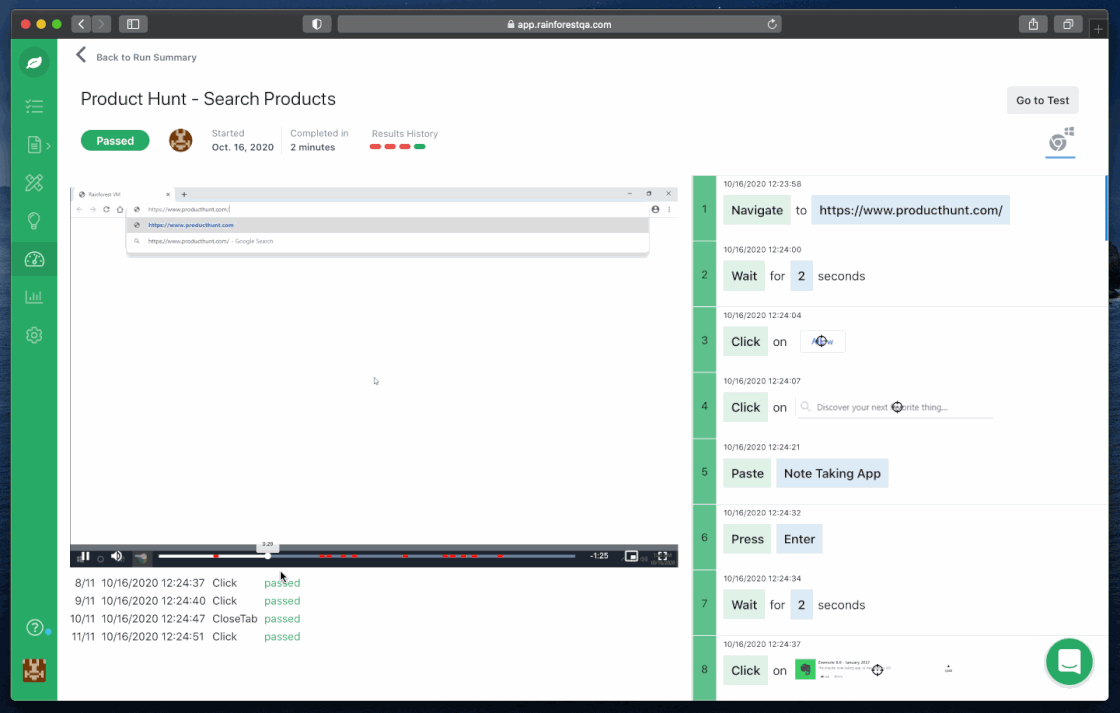Select step 7 Wait for 2 seconds
1120x713 pixels.
tap(900, 603)
